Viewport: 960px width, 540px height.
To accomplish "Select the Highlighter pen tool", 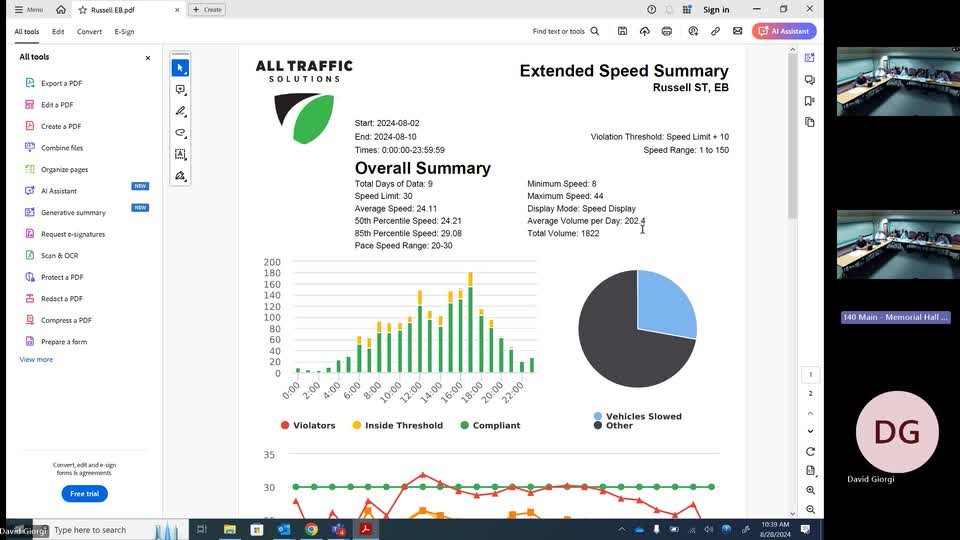I will tap(180, 111).
